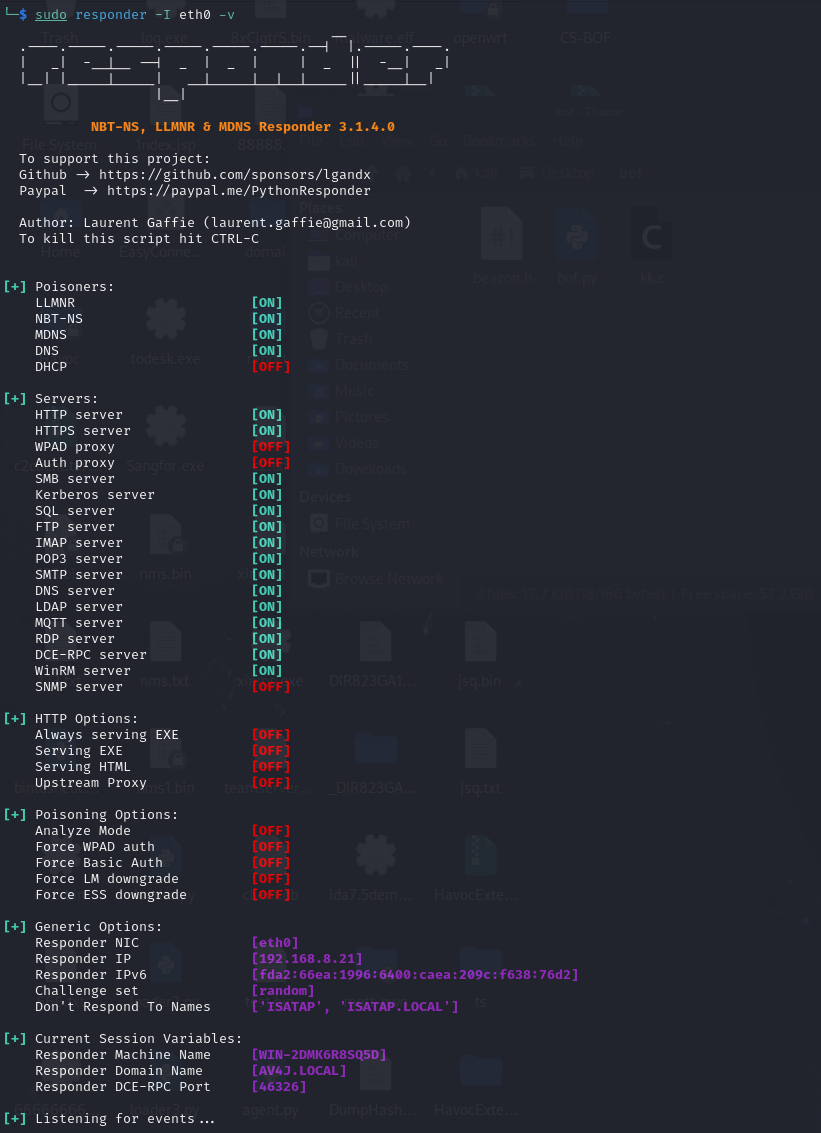
Task: Click the [OFF] status beside SNMP server
Action: (270, 686)
